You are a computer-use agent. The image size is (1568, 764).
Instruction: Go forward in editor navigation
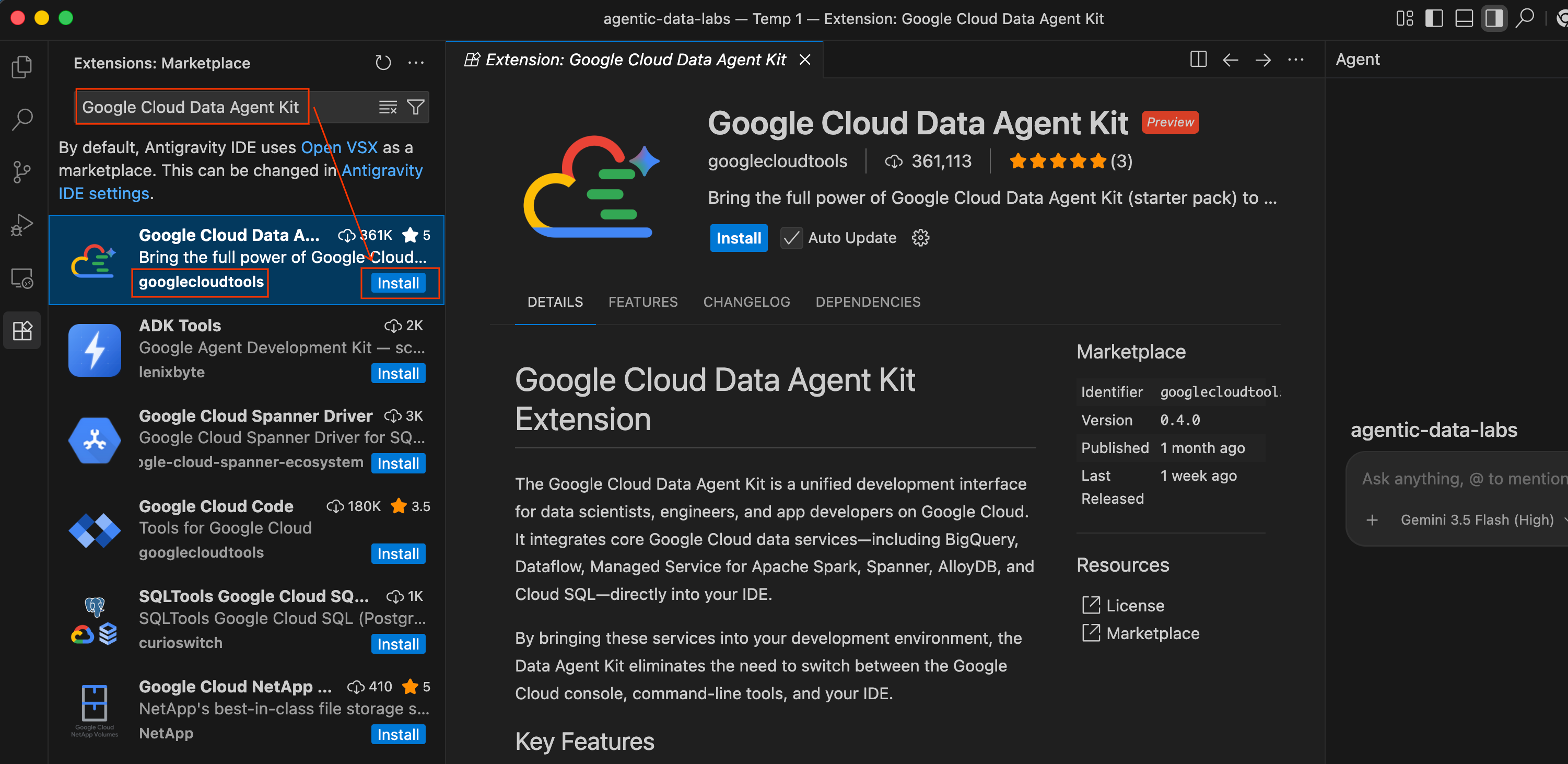tap(1263, 60)
